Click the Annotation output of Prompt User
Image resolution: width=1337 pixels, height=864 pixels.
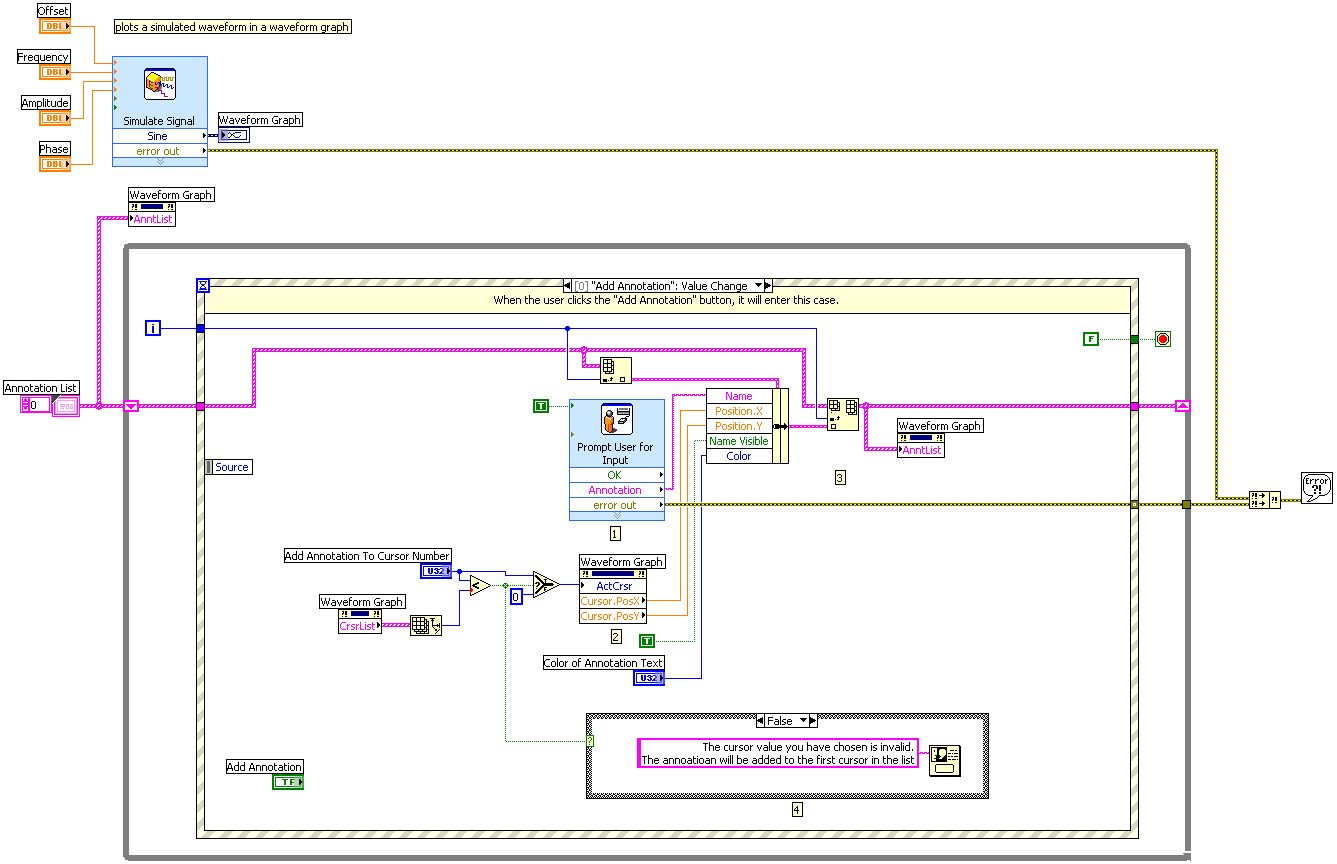click(x=616, y=490)
